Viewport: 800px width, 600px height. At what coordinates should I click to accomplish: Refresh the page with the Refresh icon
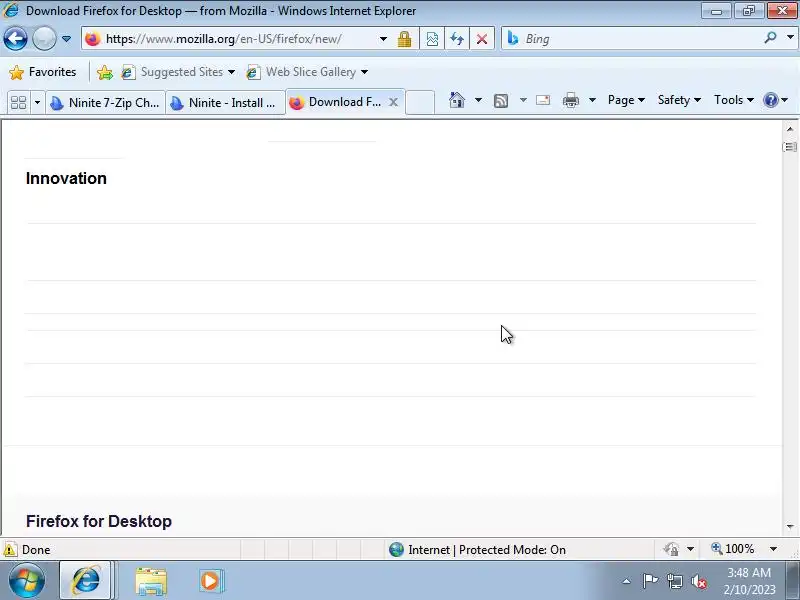click(457, 39)
